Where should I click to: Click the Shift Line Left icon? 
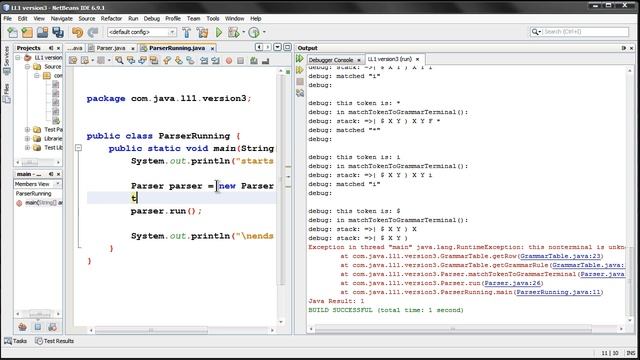click(x=204, y=60)
